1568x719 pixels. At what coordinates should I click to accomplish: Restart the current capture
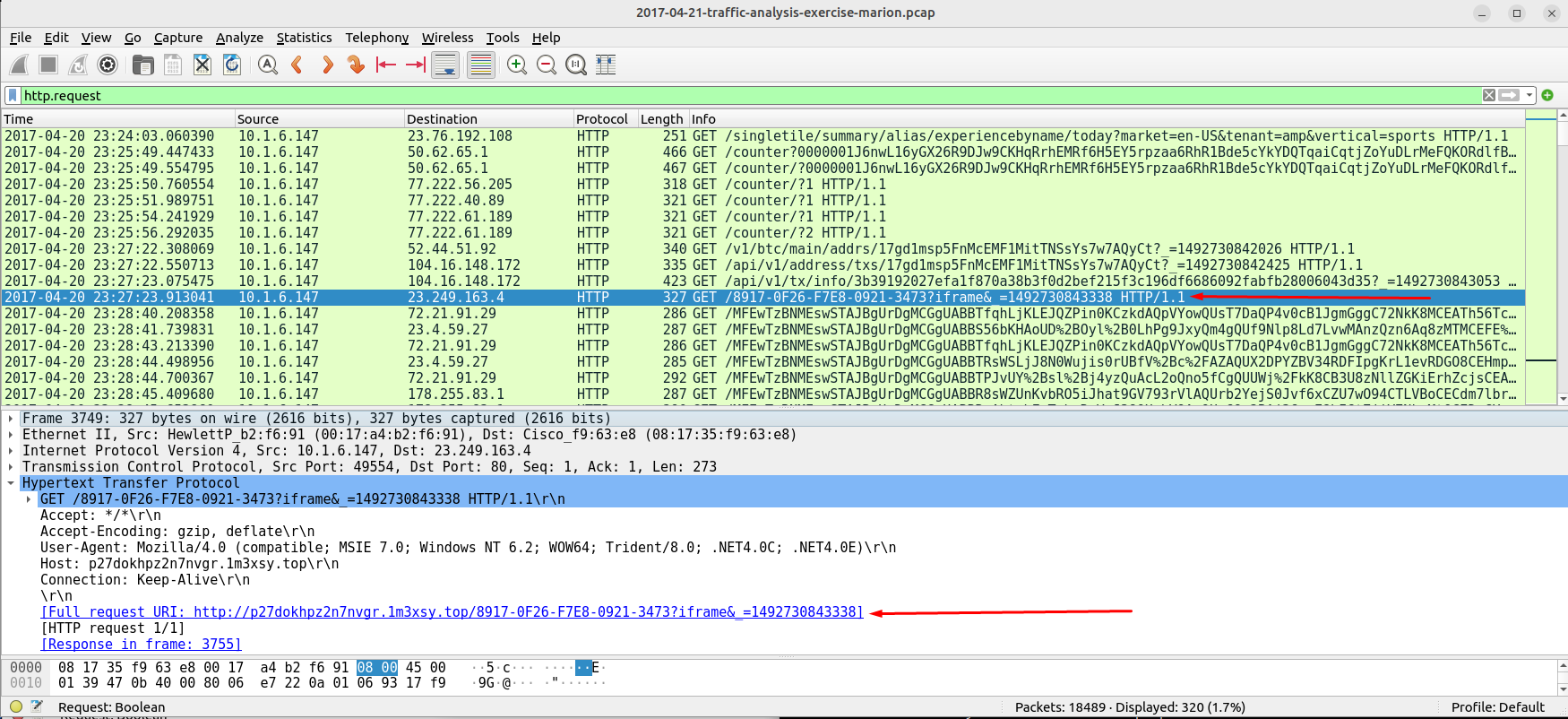pos(78,65)
